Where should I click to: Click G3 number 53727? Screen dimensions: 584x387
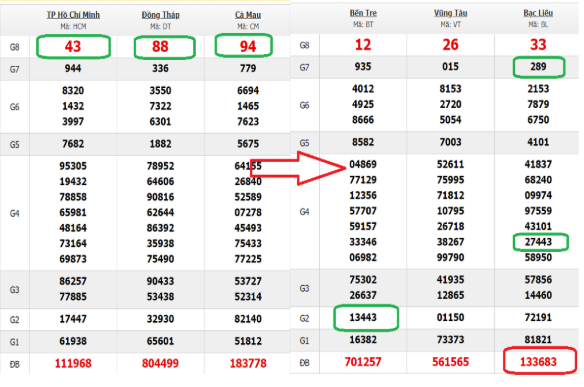[248, 281]
